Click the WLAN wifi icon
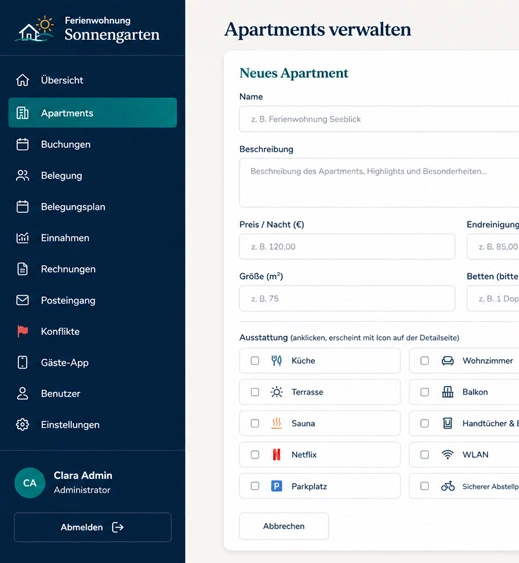 click(448, 455)
